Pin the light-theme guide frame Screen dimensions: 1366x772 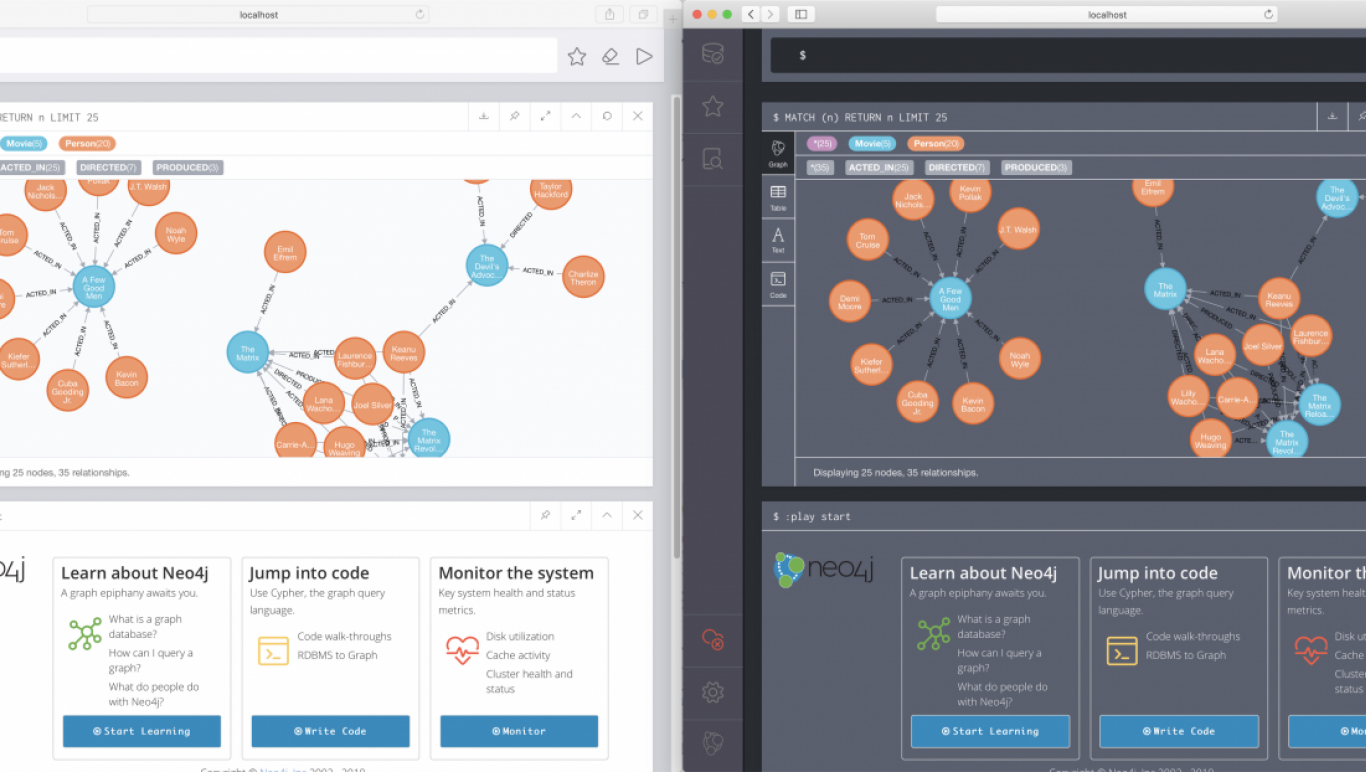(546, 515)
